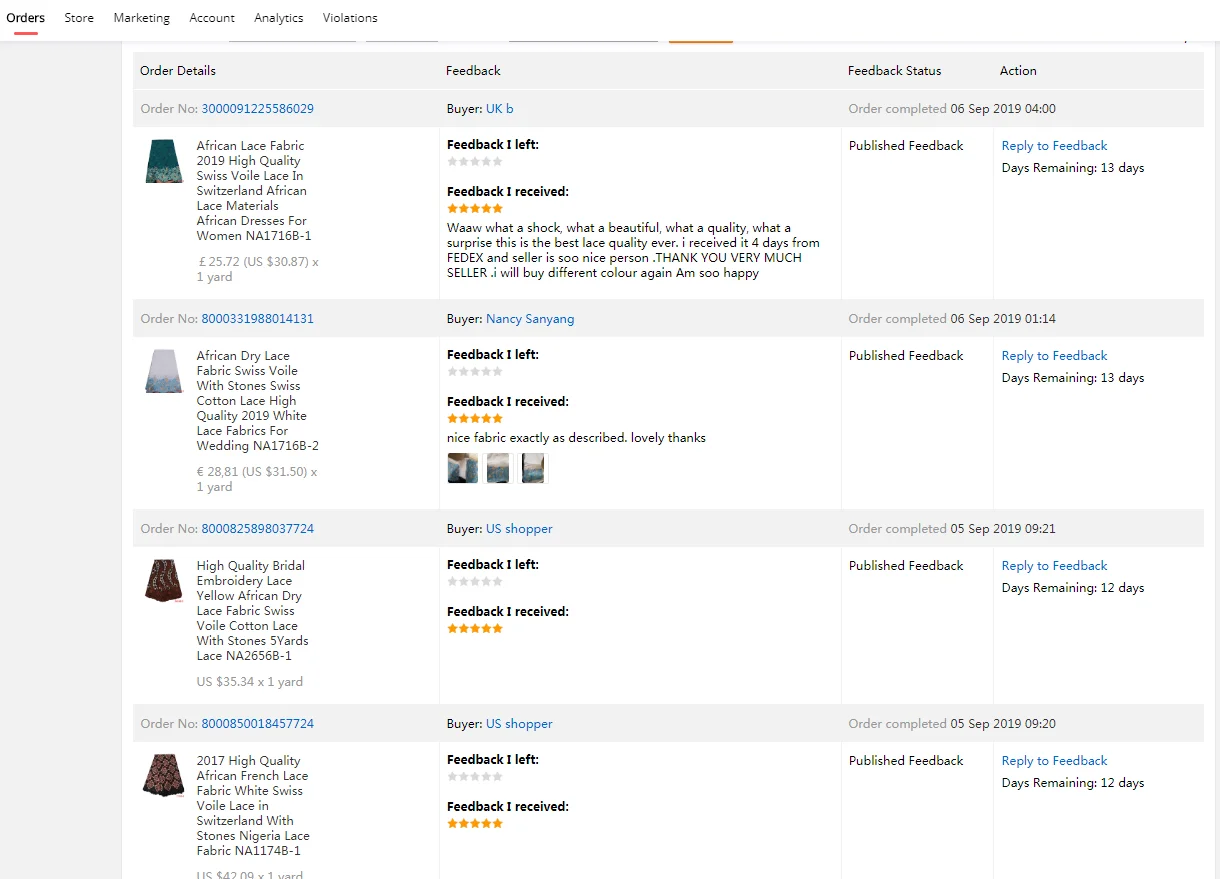This screenshot has height=879, width=1220.
Task: Open order number 3000091225586029
Action: click(258, 109)
